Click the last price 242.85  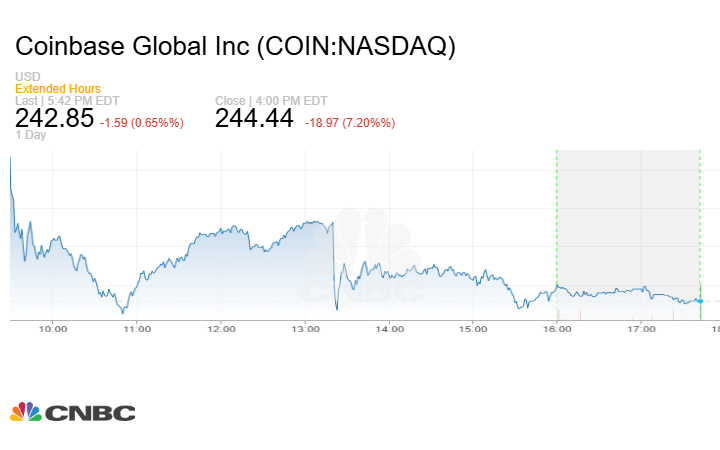[x=54, y=119]
